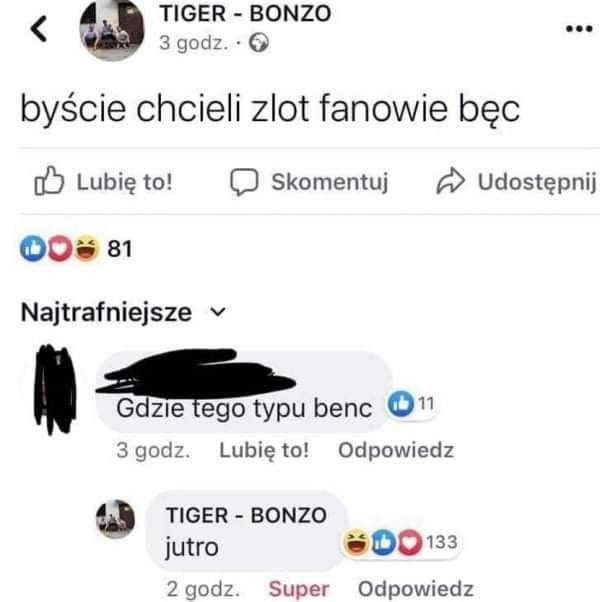Open the TIGER - BONZO page name in header
Viewport: 600px width, 602px height.
click(x=245, y=14)
